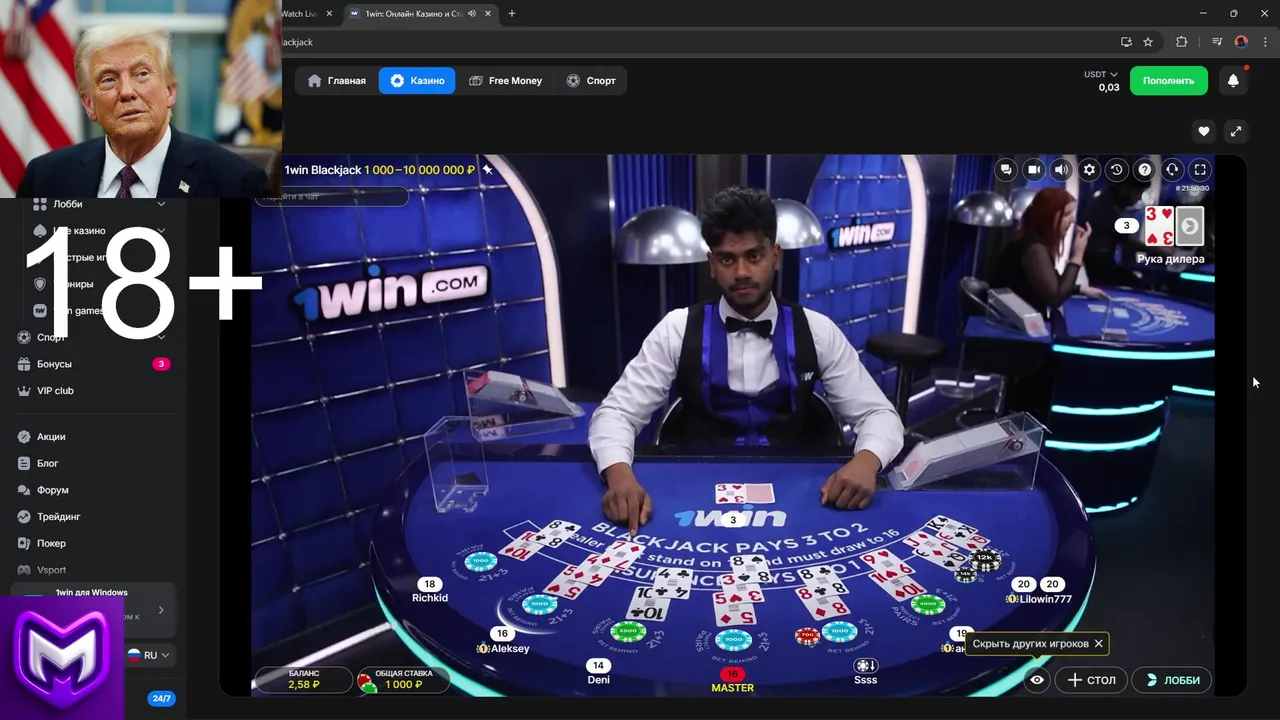
Task: Open browser media controls icon
Action: 1217,42
